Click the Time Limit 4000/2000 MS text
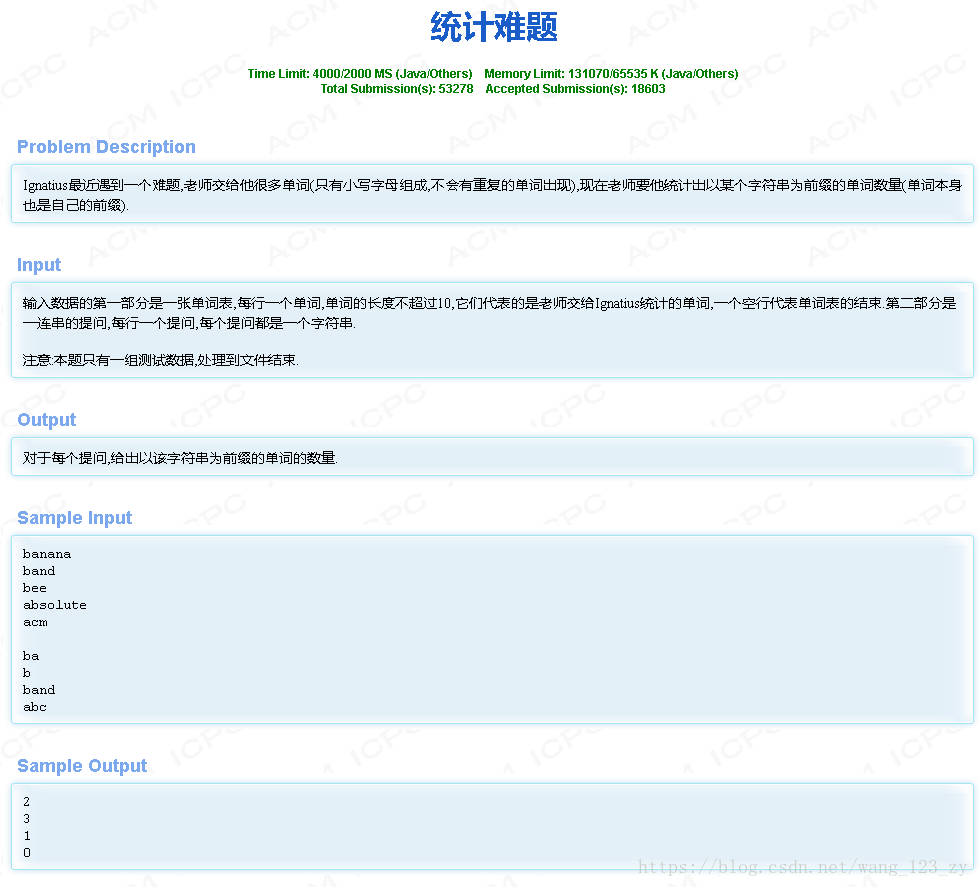Image resolution: width=979 pixels, height=887 pixels. tap(360, 74)
